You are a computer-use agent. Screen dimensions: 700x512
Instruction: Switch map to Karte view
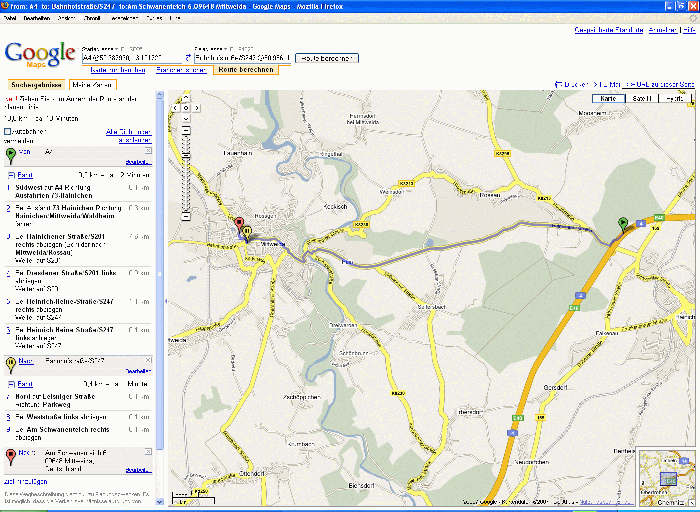608,98
